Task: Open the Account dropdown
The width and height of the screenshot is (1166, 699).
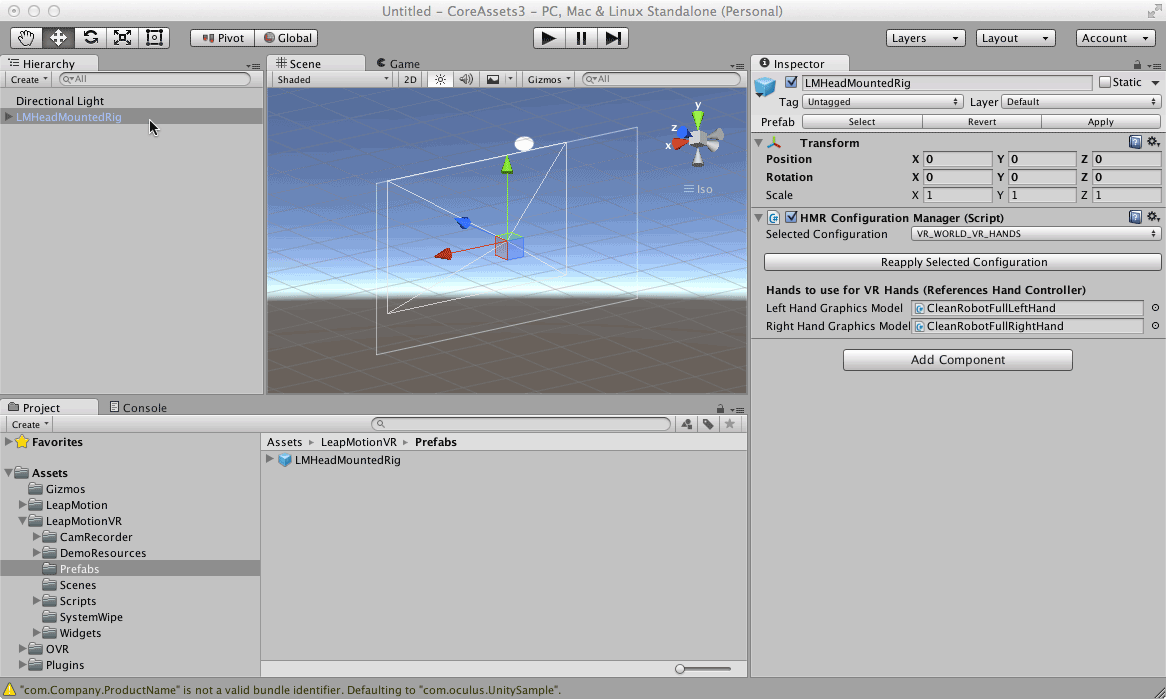Action: pos(1115,38)
